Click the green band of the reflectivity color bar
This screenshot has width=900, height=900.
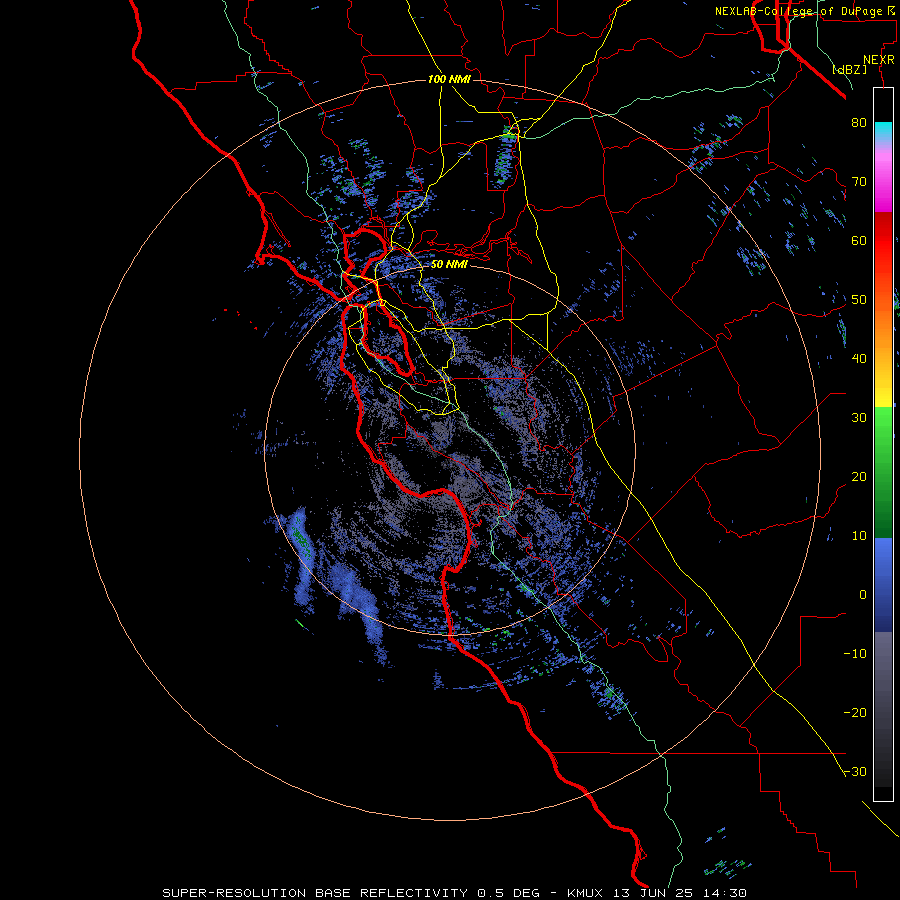(883, 472)
